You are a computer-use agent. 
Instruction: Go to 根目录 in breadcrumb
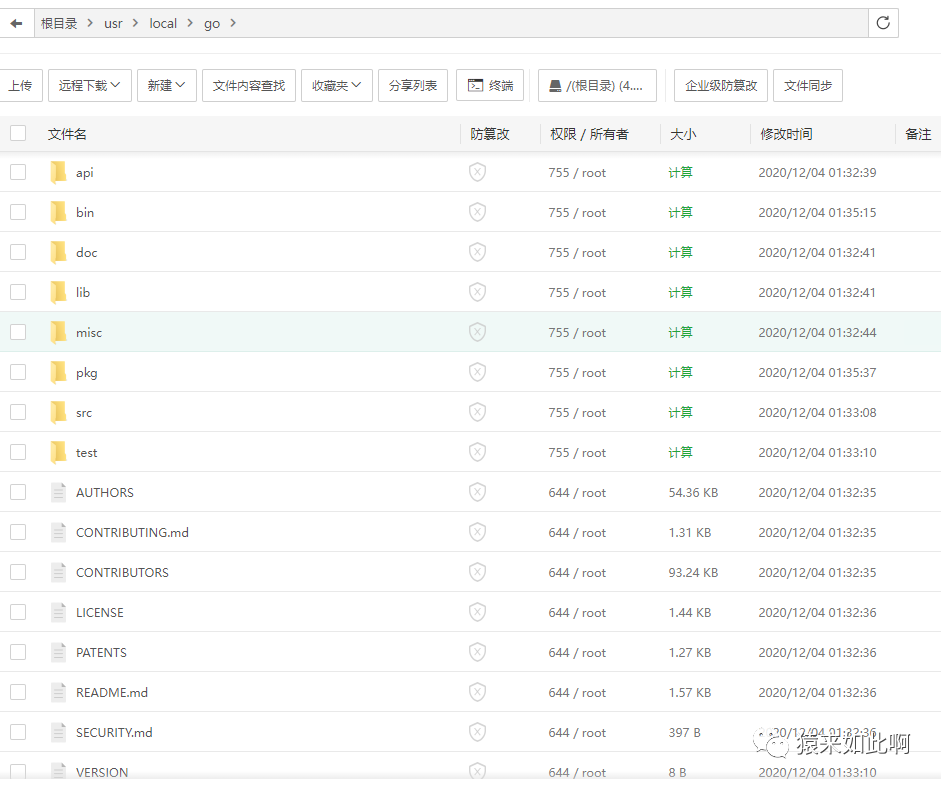click(x=59, y=23)
